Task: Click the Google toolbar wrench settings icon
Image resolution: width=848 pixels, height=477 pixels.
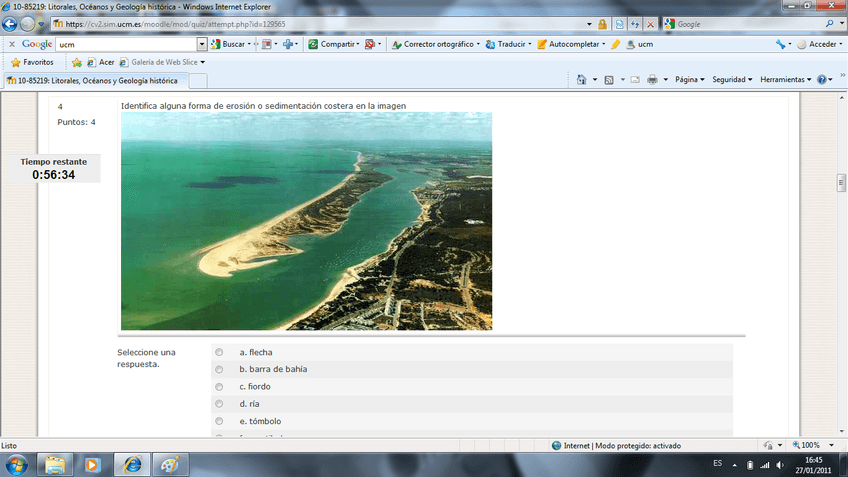Action: (x=780, y=44)
